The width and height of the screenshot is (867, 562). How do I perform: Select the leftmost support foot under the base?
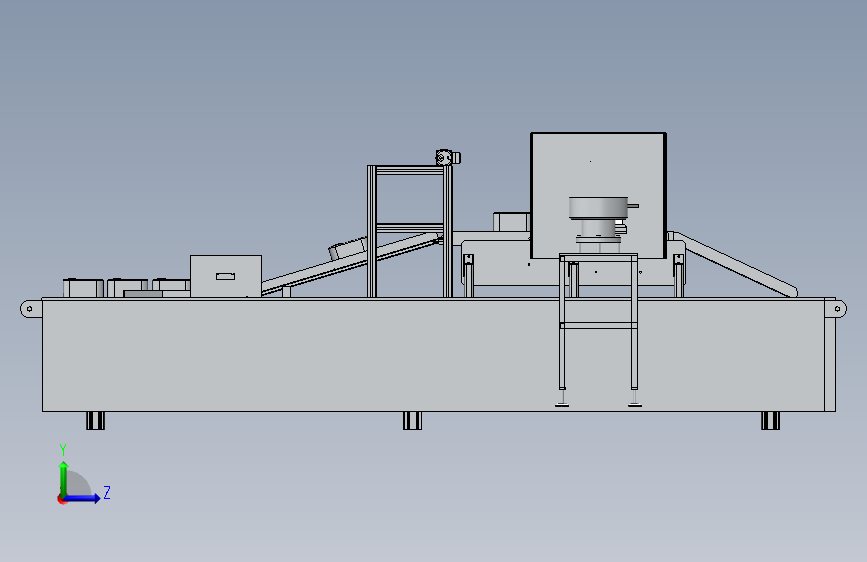tap(96, 420)
